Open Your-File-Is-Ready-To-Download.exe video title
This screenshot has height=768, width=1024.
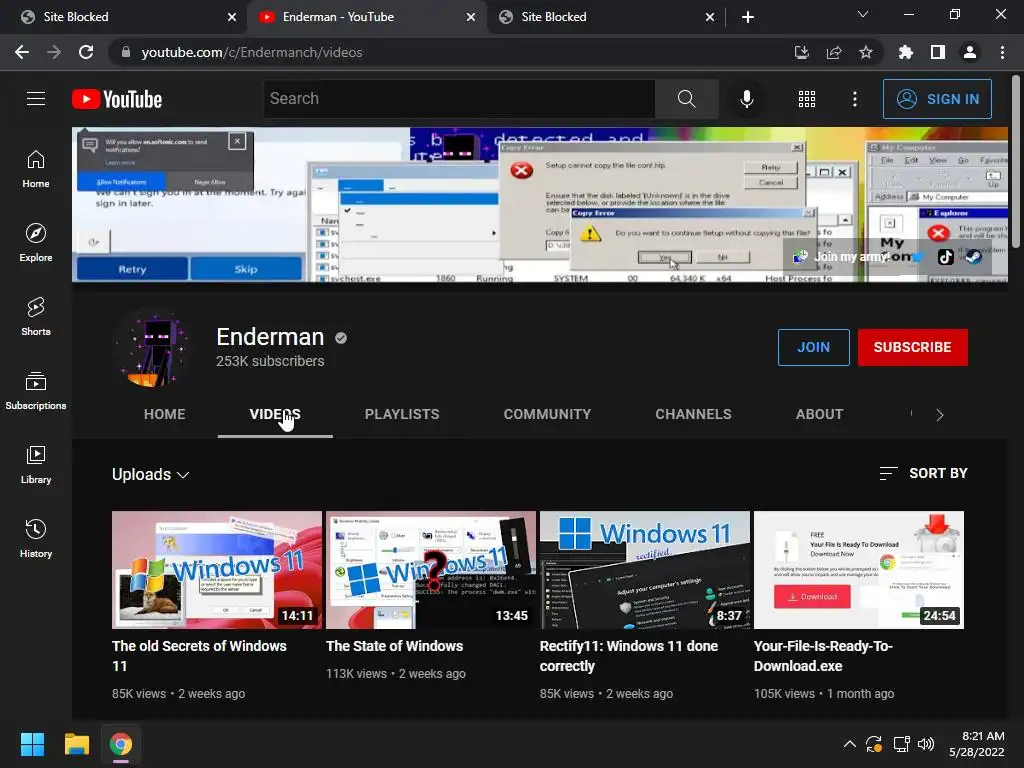(822, 656)
